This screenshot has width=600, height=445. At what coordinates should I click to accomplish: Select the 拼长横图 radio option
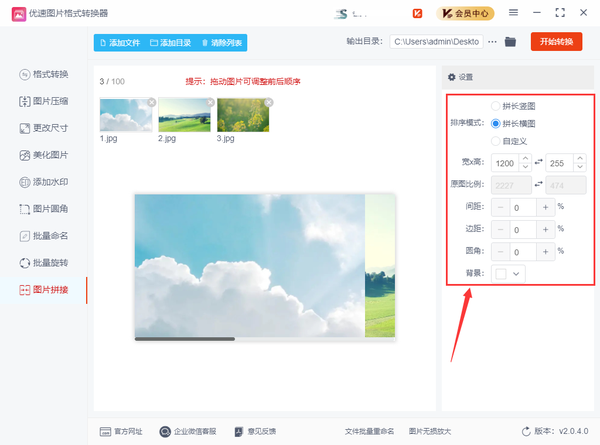(x=496, y=122)
